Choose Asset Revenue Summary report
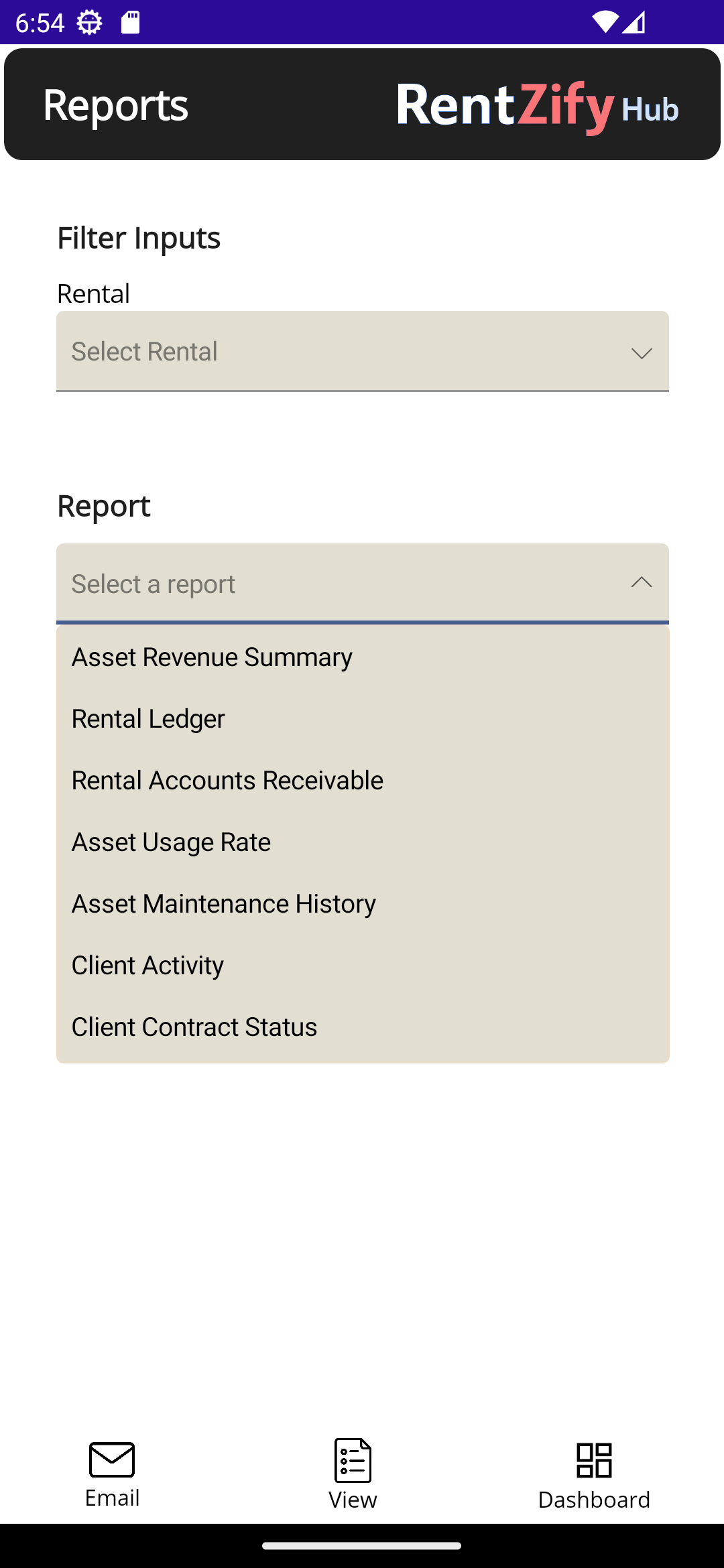 (x=212, y=657)
